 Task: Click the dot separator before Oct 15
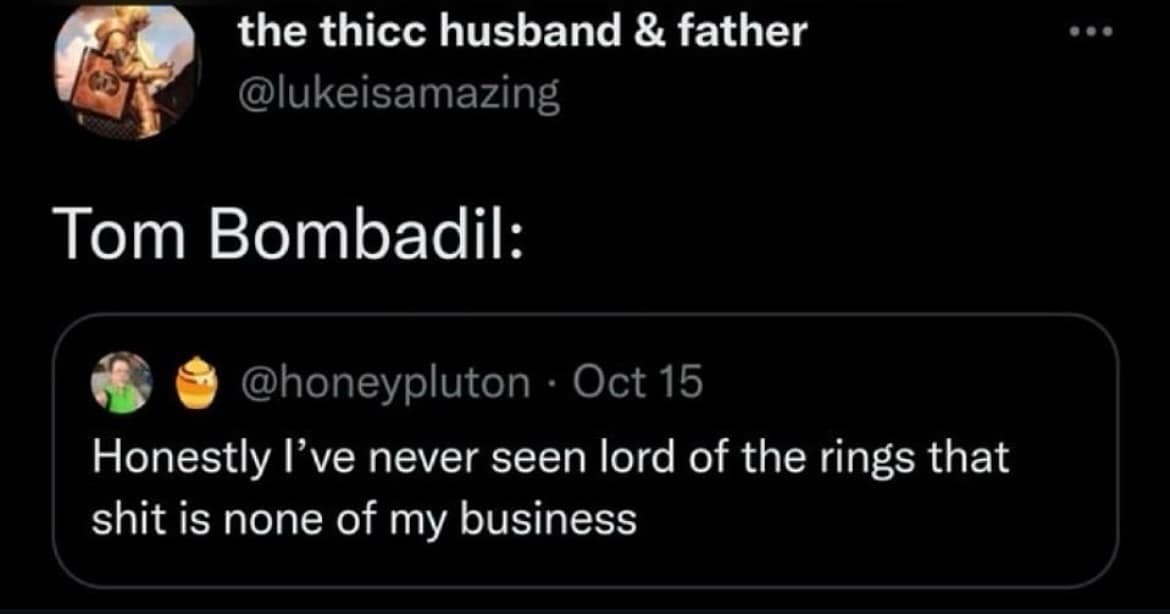coord(554,383)
